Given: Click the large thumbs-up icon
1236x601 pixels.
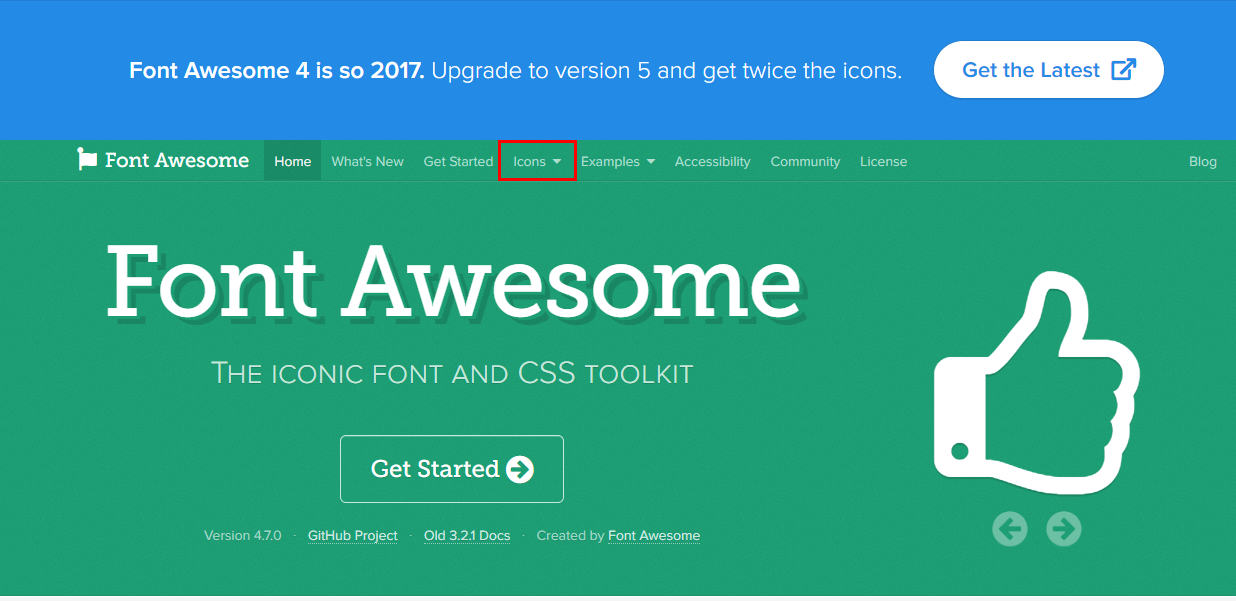Looking at the screenshot, I should click(x=1037, y=382).
